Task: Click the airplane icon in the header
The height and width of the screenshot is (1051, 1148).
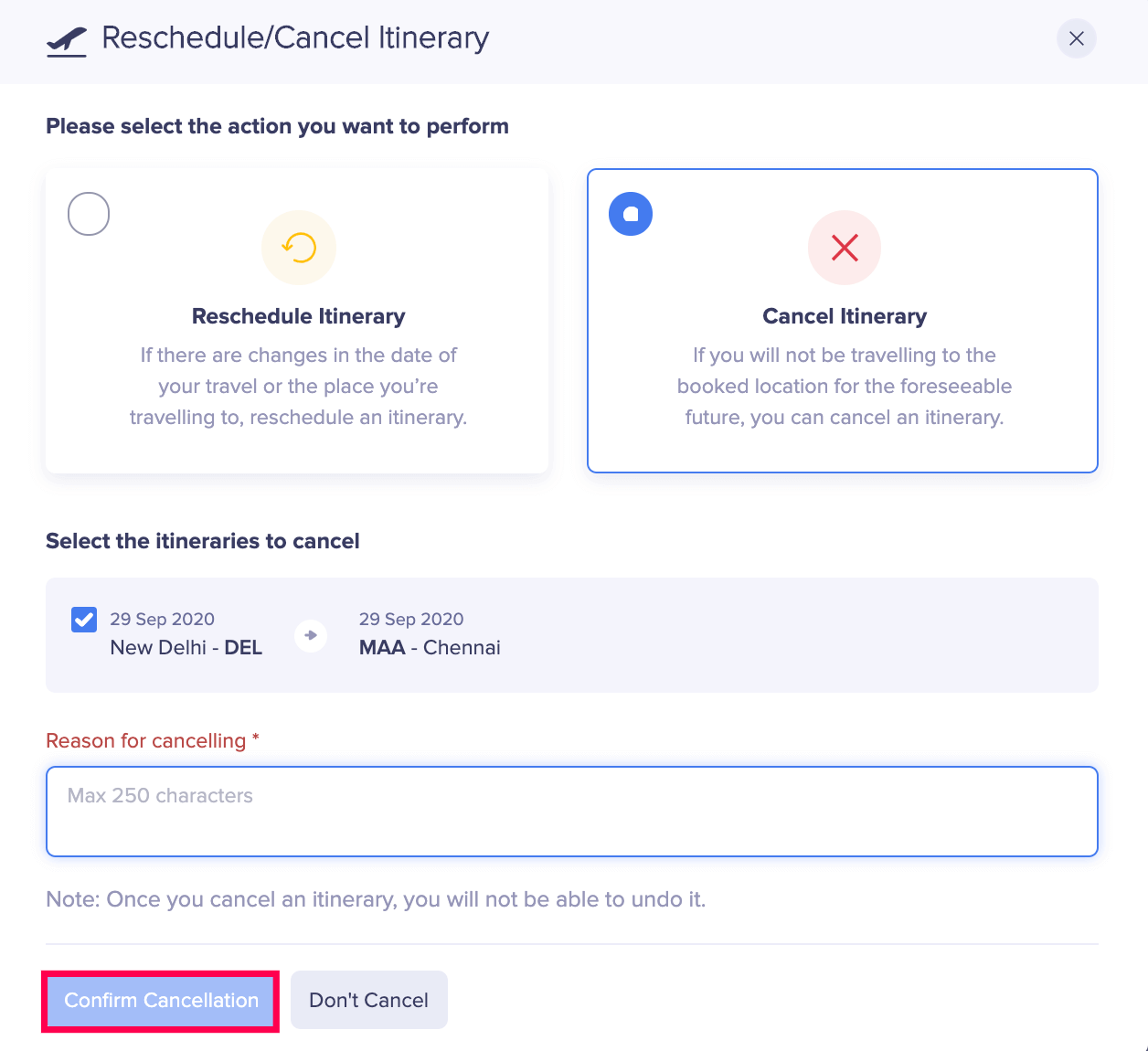Action: click(67, 41)
